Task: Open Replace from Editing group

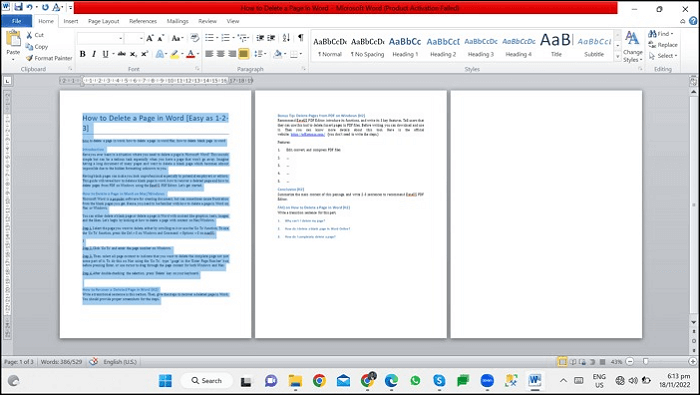Action: (x=663, y=45)
